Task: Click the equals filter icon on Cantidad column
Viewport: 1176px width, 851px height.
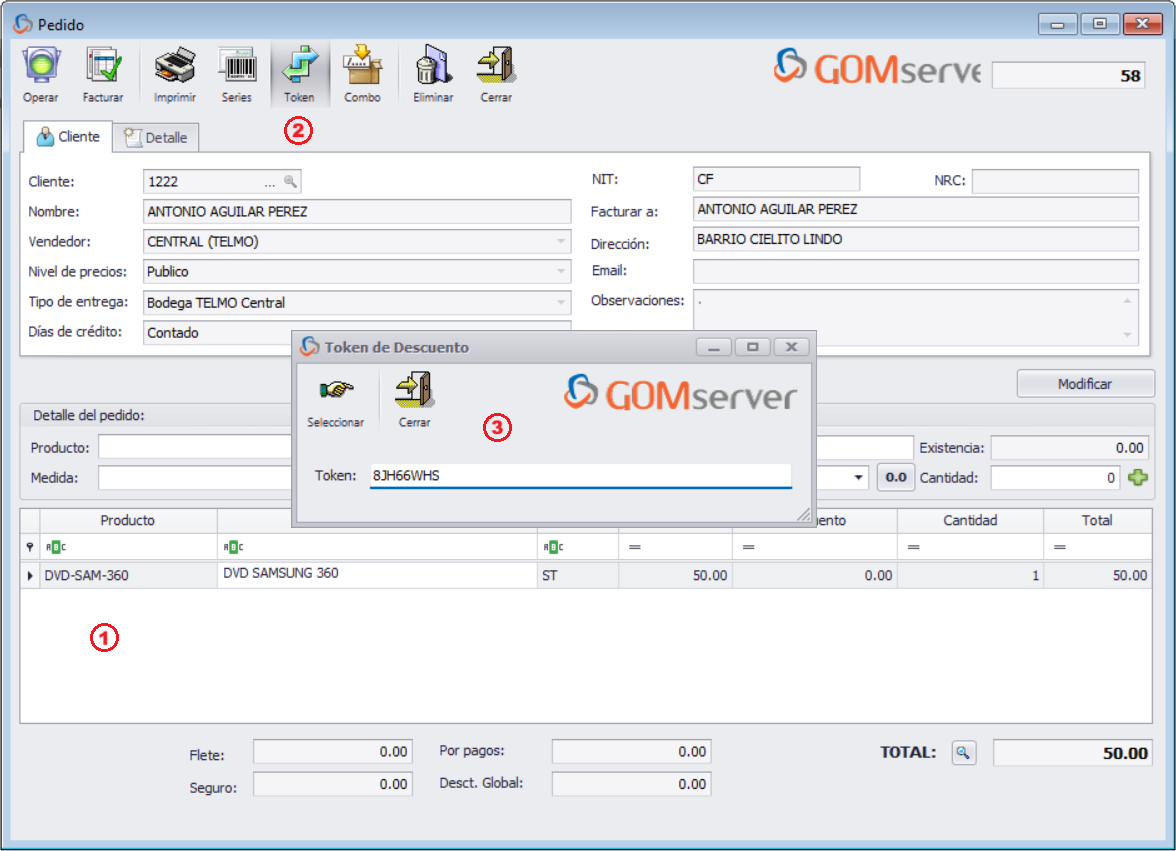Action: point(913,547)
